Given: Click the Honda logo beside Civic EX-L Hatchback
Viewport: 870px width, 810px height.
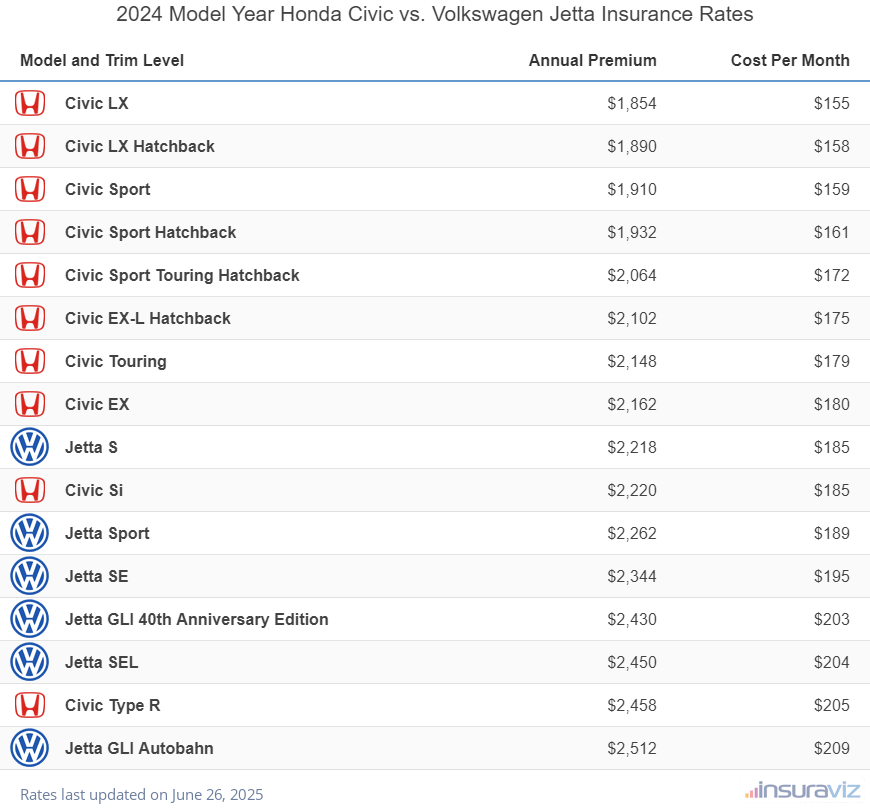Looking at the screenshot, I should point(30,318).
